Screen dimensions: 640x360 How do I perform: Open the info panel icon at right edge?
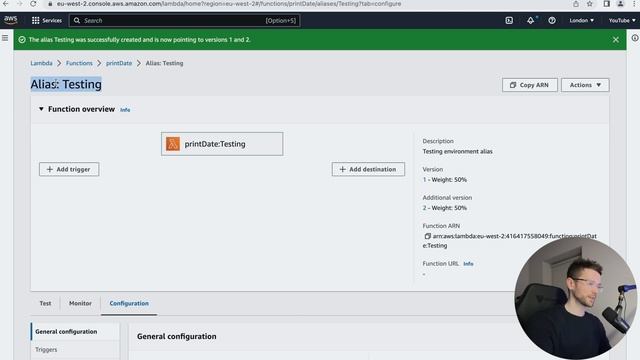(x=635, y=38)
